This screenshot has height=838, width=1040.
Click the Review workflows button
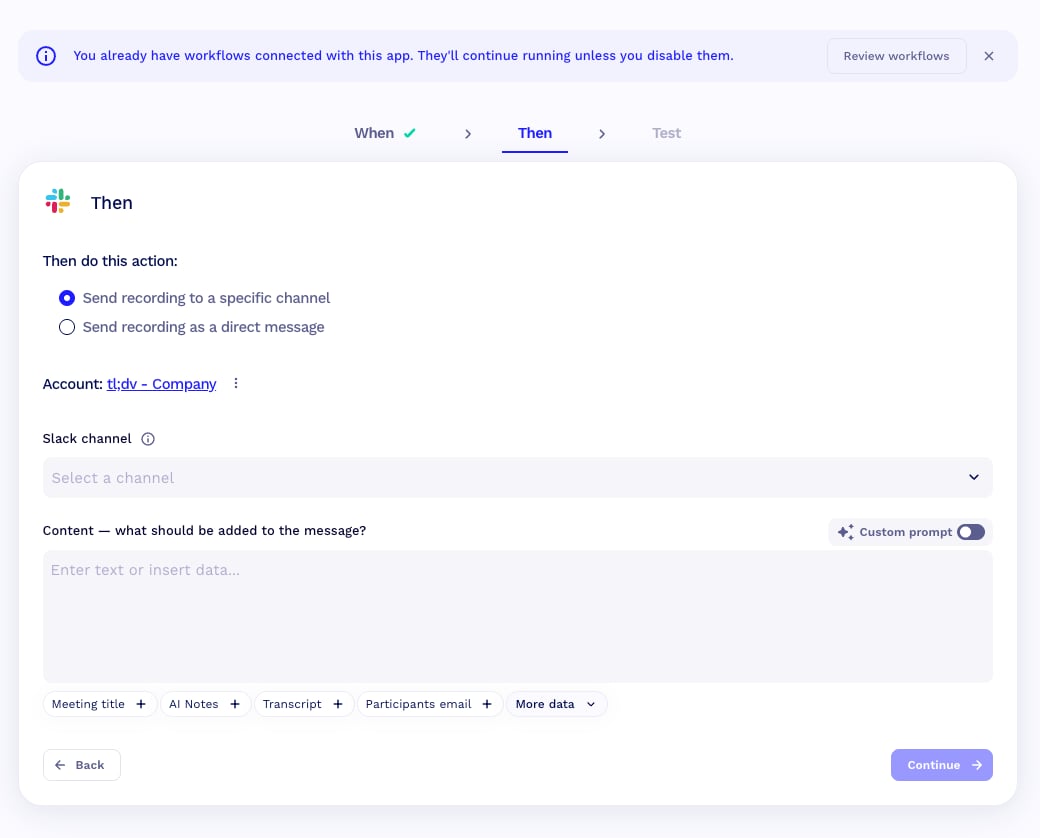(896, 56)
